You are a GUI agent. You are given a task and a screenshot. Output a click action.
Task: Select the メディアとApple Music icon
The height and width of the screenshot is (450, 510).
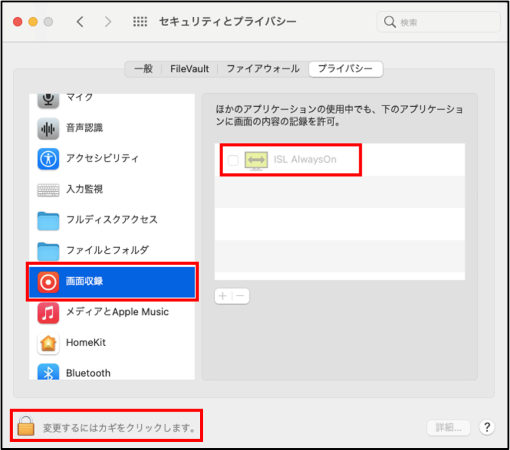pyautogui.click(x=48, y=313)
